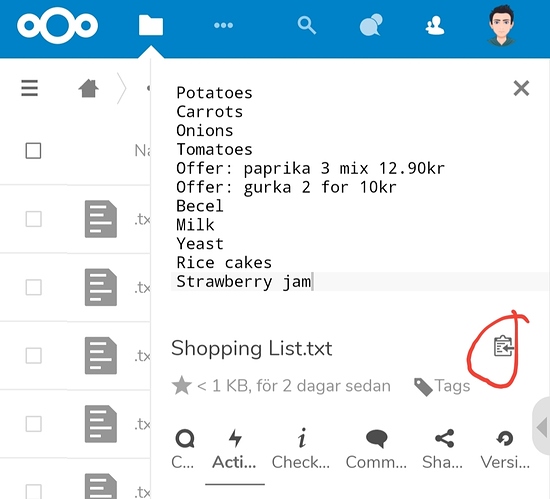This screenshot has width=550, height=499.
Task: Toggle the favorite star for Shopping List.txt
Action: (x=182, y=385)
